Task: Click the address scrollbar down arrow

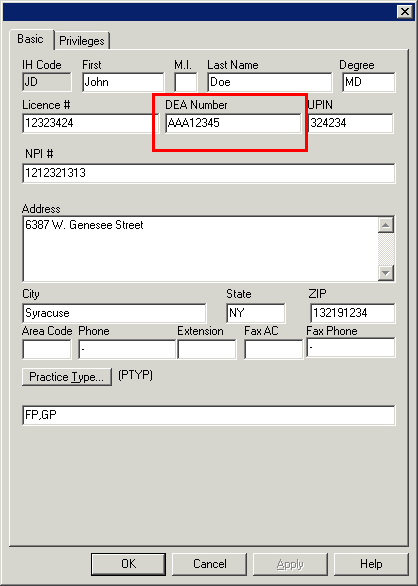Action: pos(386,272)
